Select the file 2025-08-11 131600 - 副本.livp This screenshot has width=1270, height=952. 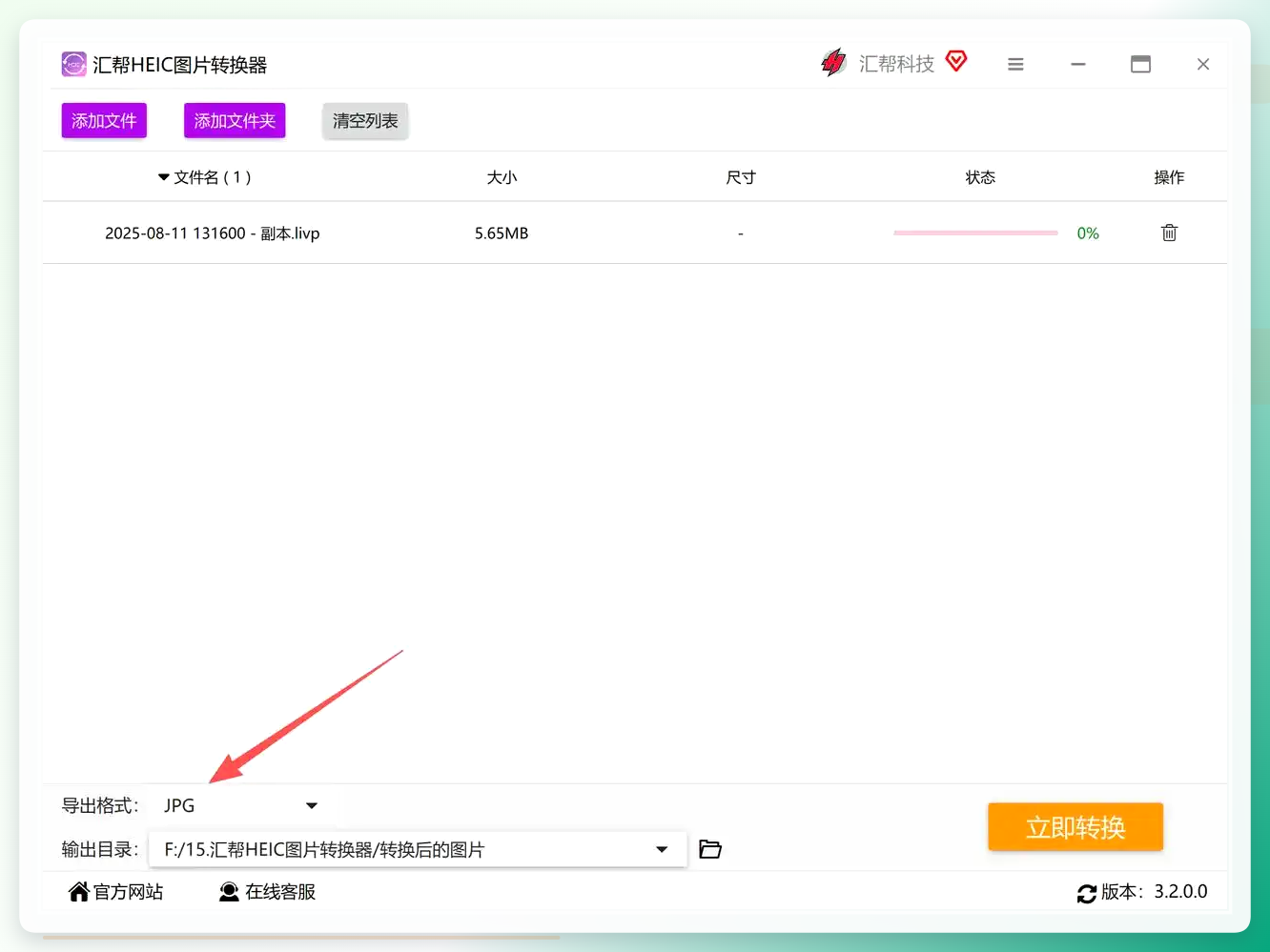coord(212,233)
